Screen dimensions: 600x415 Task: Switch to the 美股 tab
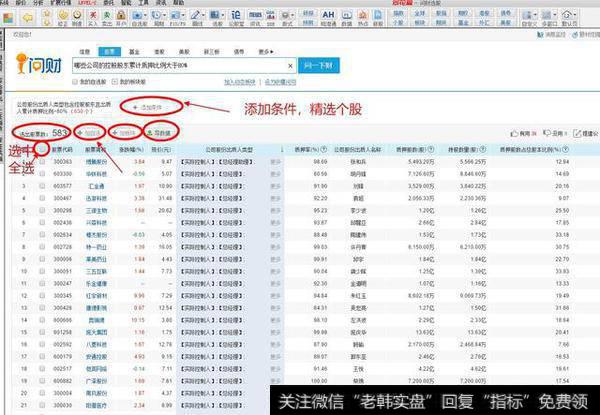[x=184, y=52]
